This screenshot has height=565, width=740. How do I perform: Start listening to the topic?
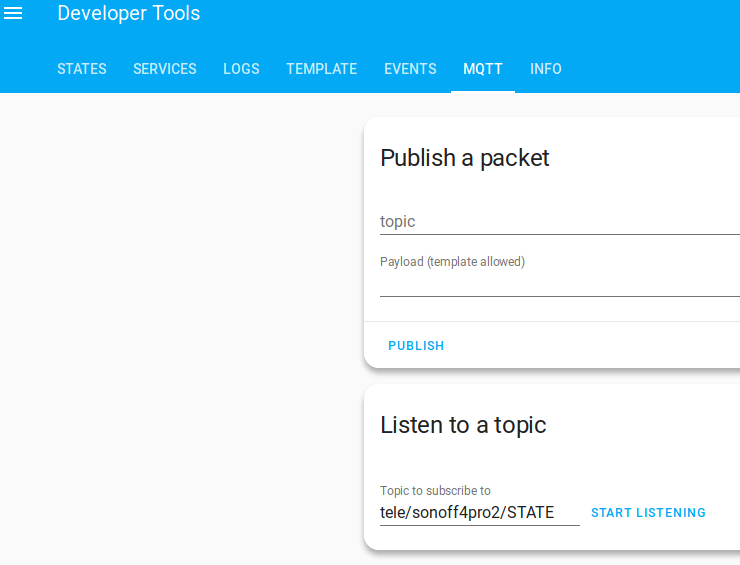pyautogui.click(x=648, y=513)
